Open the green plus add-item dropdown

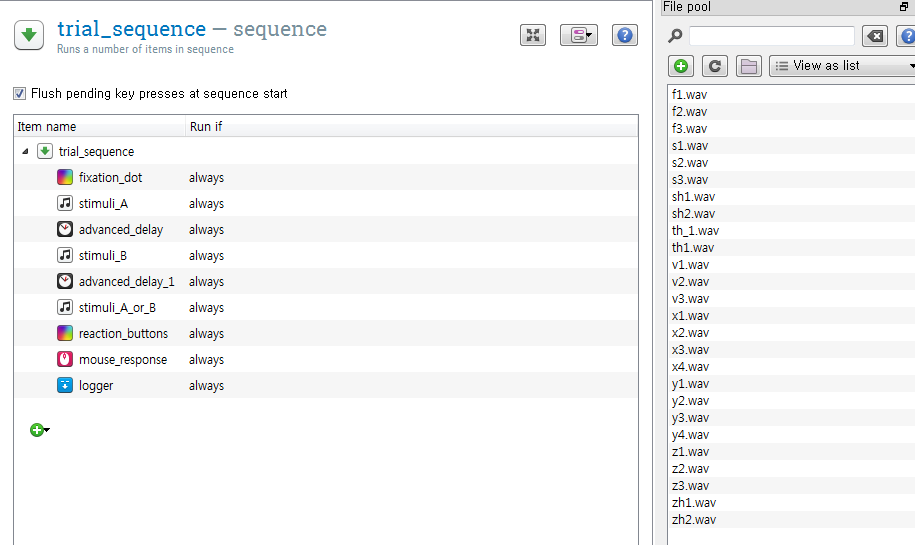pyautogui.click(x=39, y=430)
